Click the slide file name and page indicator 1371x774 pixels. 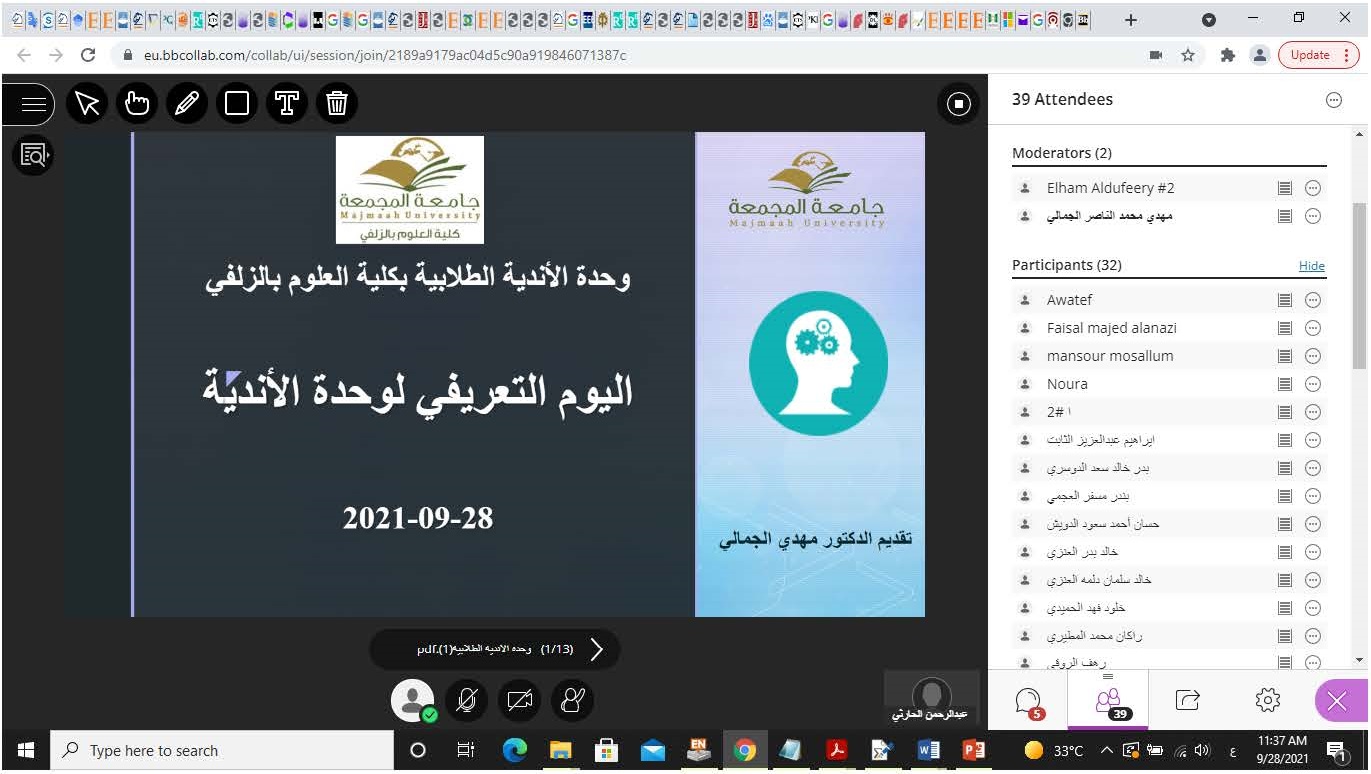[495, 649]
